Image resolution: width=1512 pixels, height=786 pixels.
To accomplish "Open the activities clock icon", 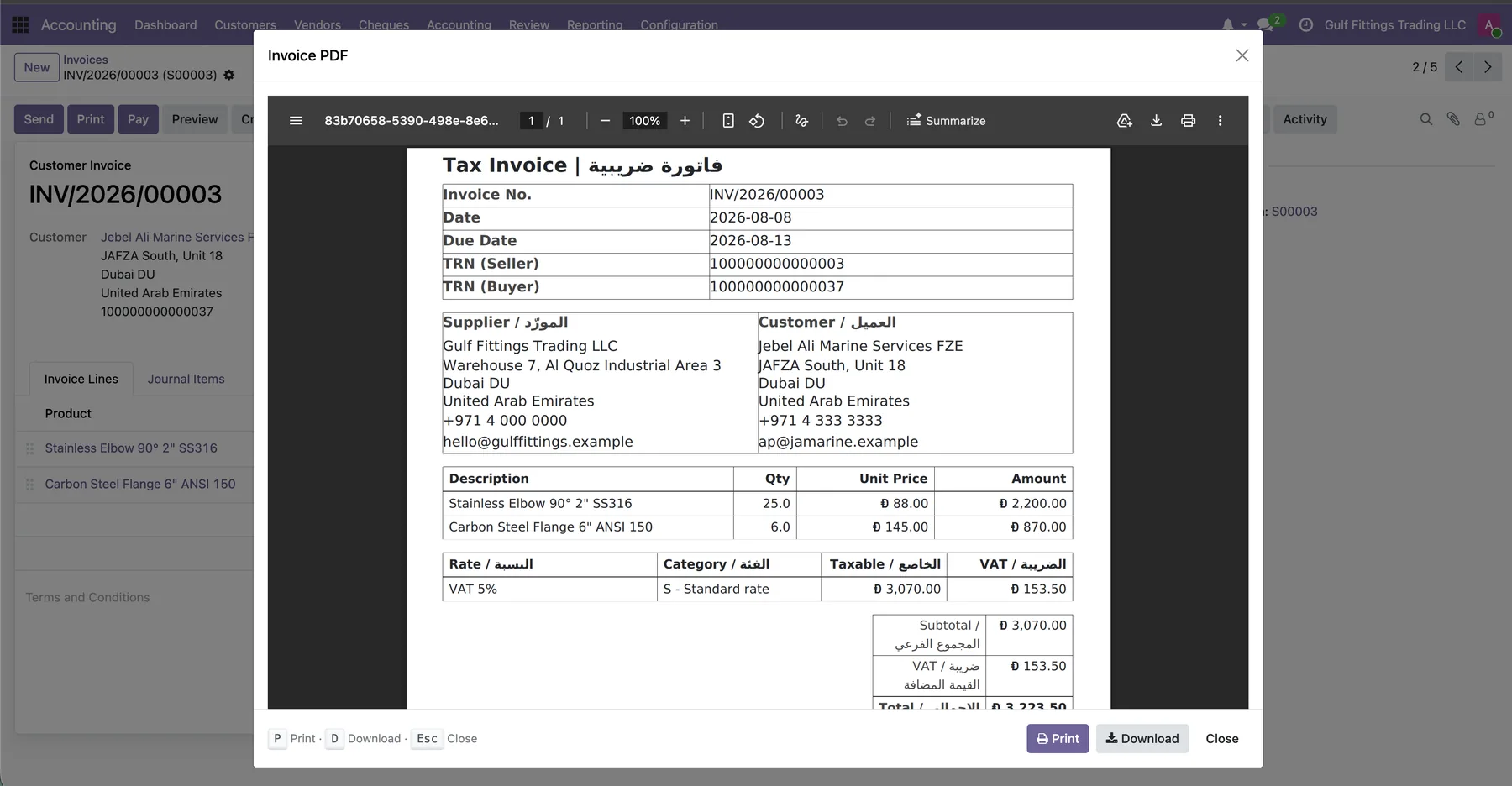I will (1306, 25).
